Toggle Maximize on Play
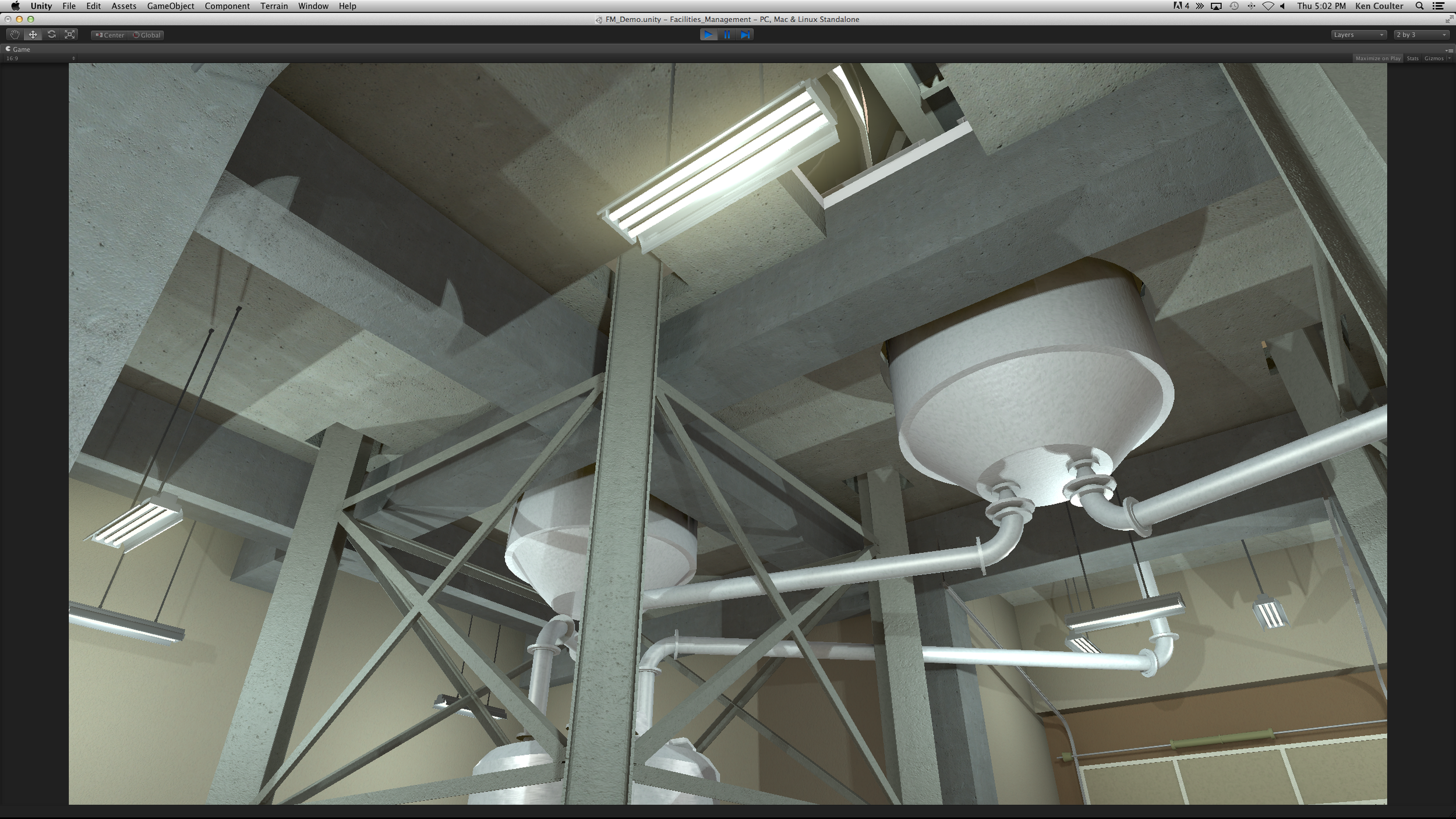This screenshot has width=1456, height=819. pos(1377,58)
